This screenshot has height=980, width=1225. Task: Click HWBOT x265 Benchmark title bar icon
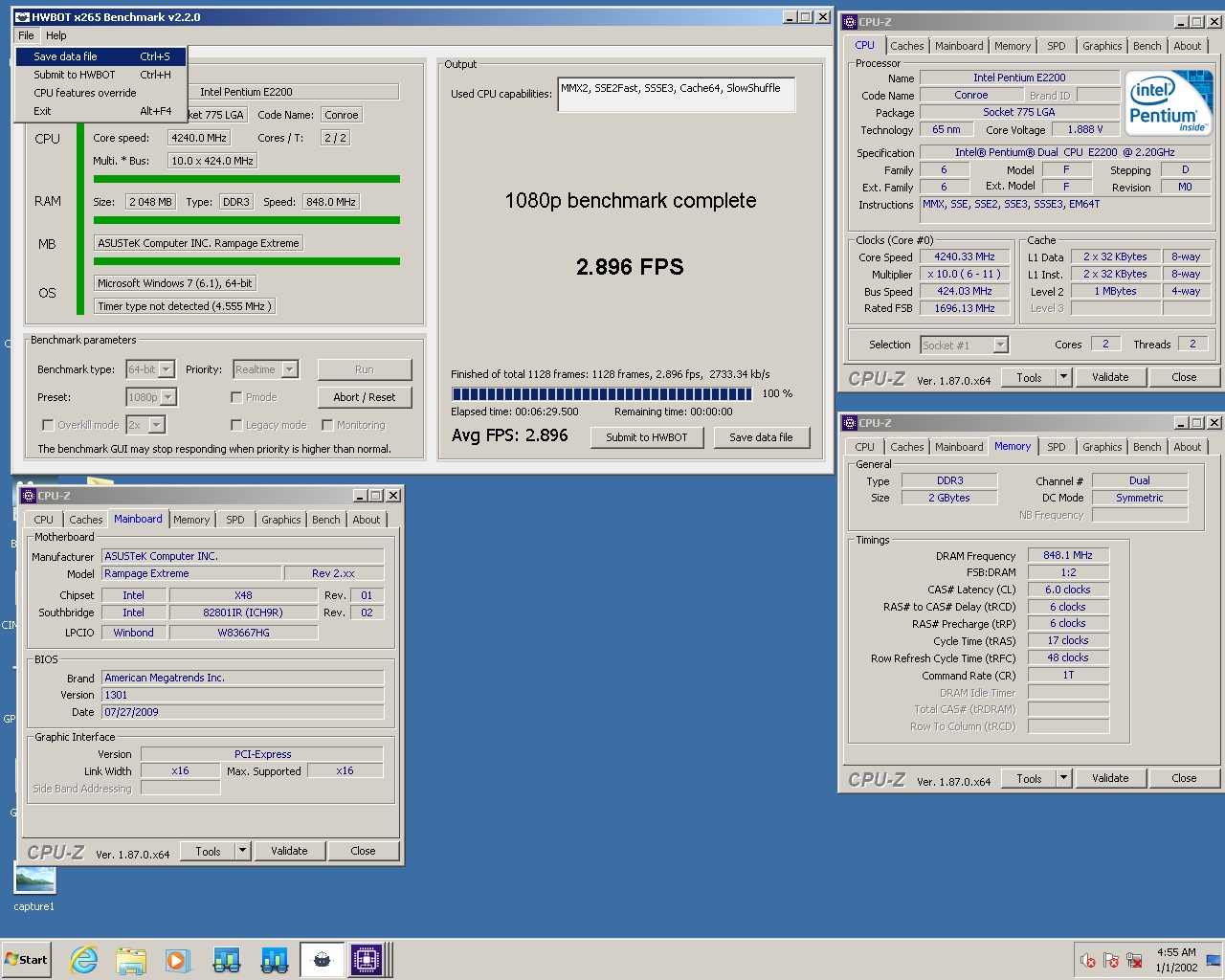pyautogui.click(x=22, y=17)
